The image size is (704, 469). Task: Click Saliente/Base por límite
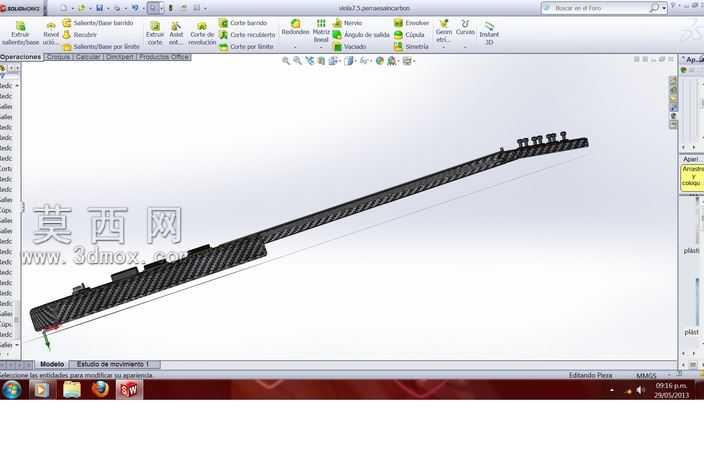101,47
